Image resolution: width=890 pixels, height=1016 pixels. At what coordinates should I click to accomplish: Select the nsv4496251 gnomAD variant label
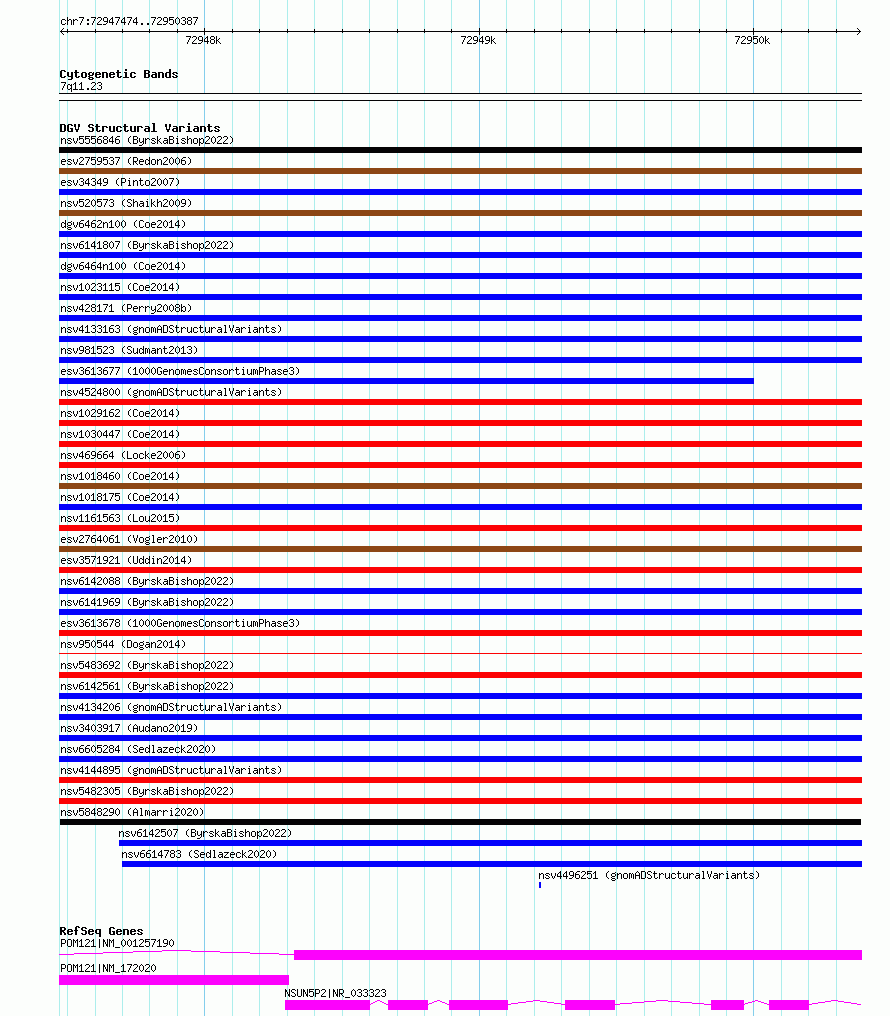tap(649, 875)
